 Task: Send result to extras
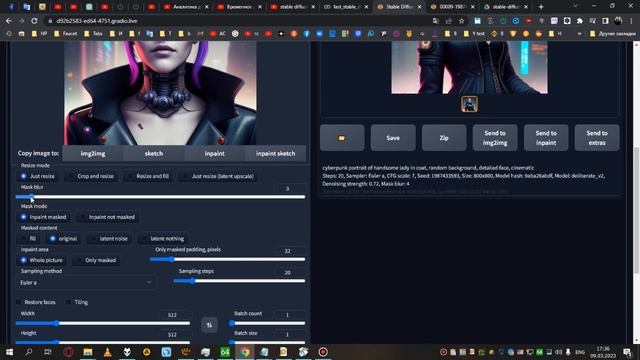click(x=597, y=138)
